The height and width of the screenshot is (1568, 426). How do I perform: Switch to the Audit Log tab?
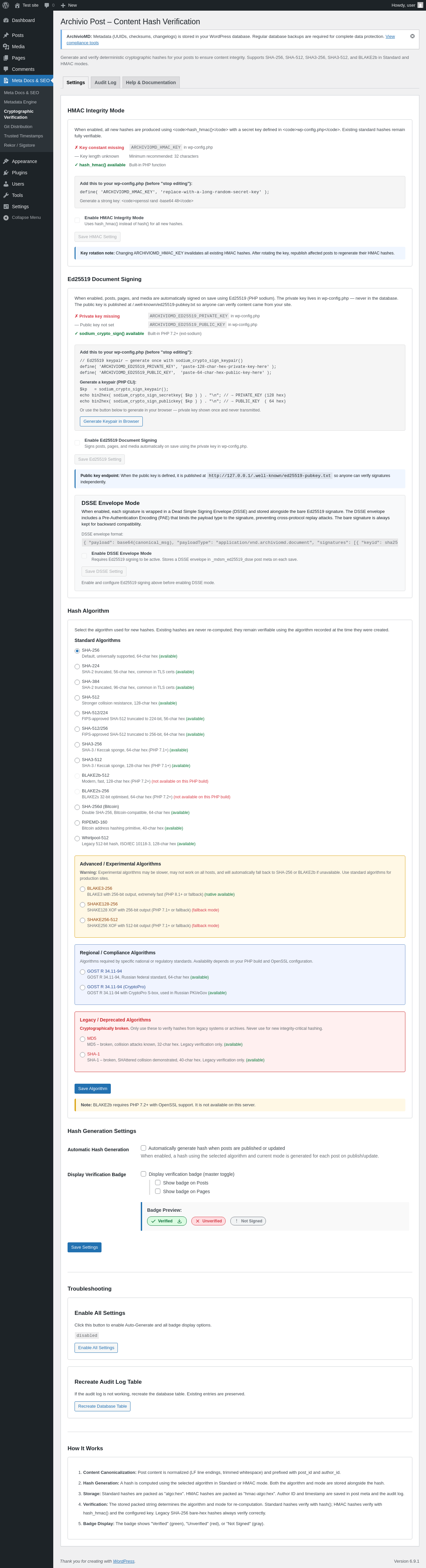[105, 83]
